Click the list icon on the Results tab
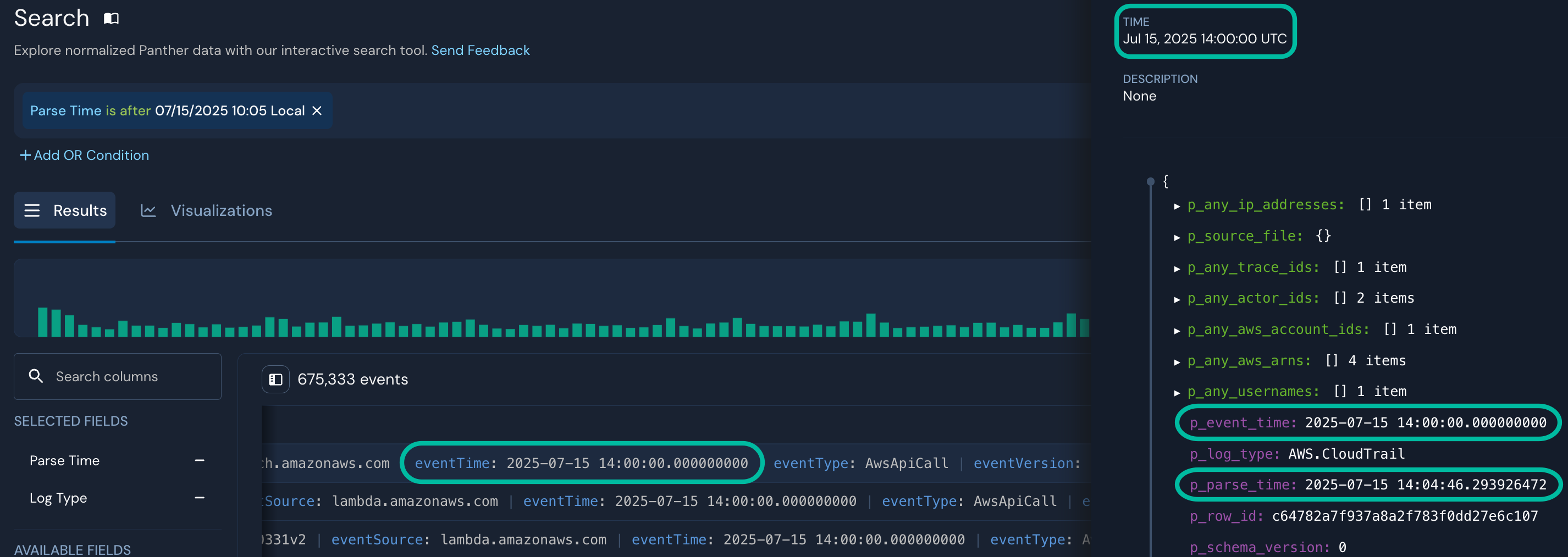This screenshot has width=1568, height=557. [31, 210]
